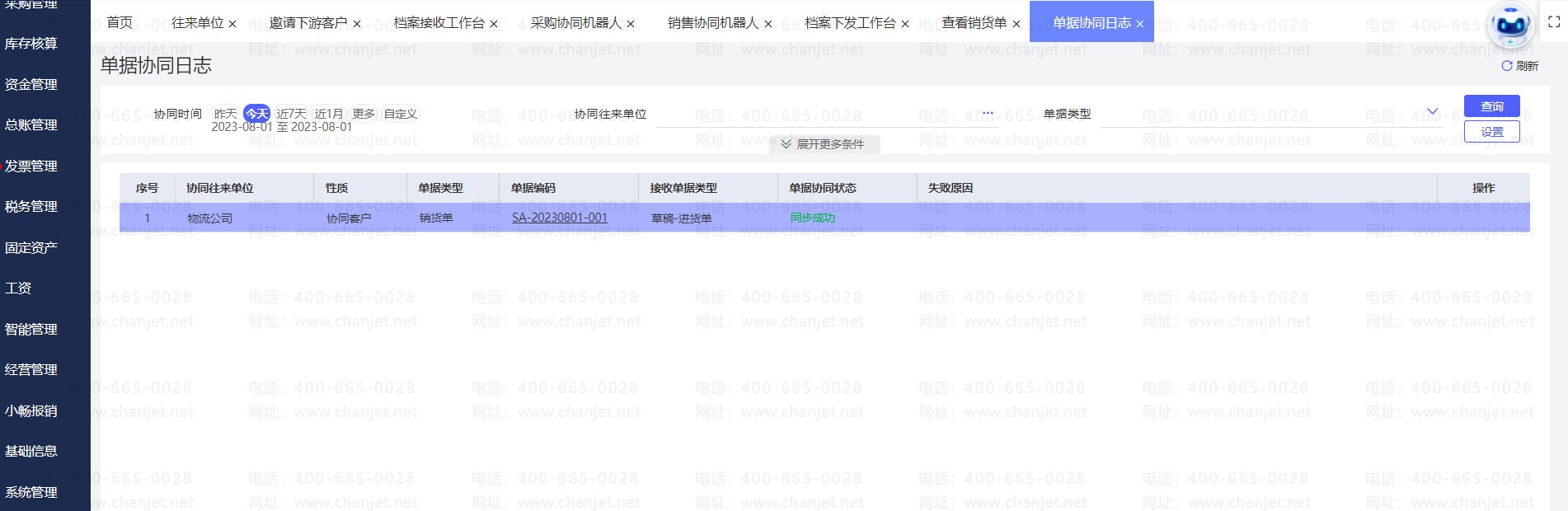Switch to the 首页 tab
1568x511 pixels.
120,23
